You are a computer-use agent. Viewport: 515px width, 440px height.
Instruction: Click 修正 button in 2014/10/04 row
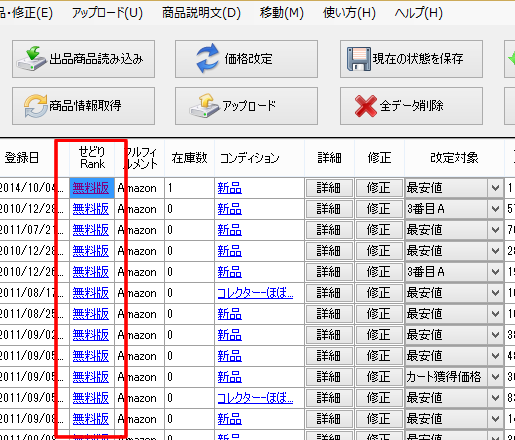379,188
